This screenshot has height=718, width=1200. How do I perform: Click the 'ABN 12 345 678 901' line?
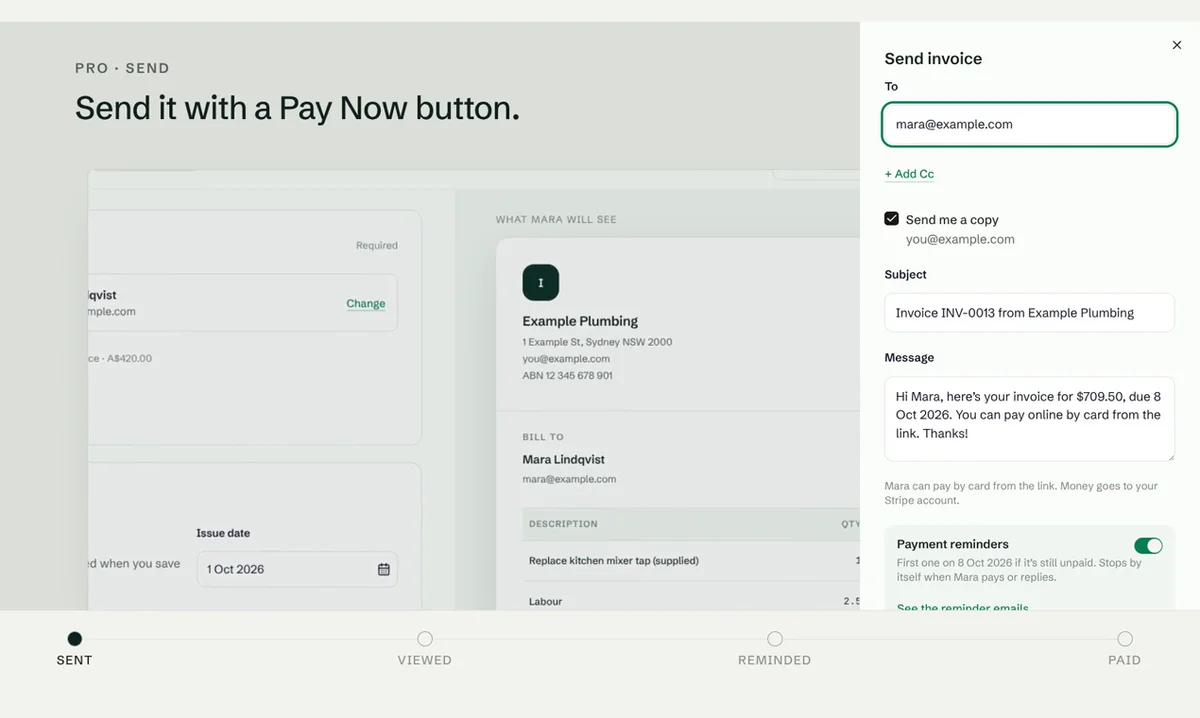point(567,376)
